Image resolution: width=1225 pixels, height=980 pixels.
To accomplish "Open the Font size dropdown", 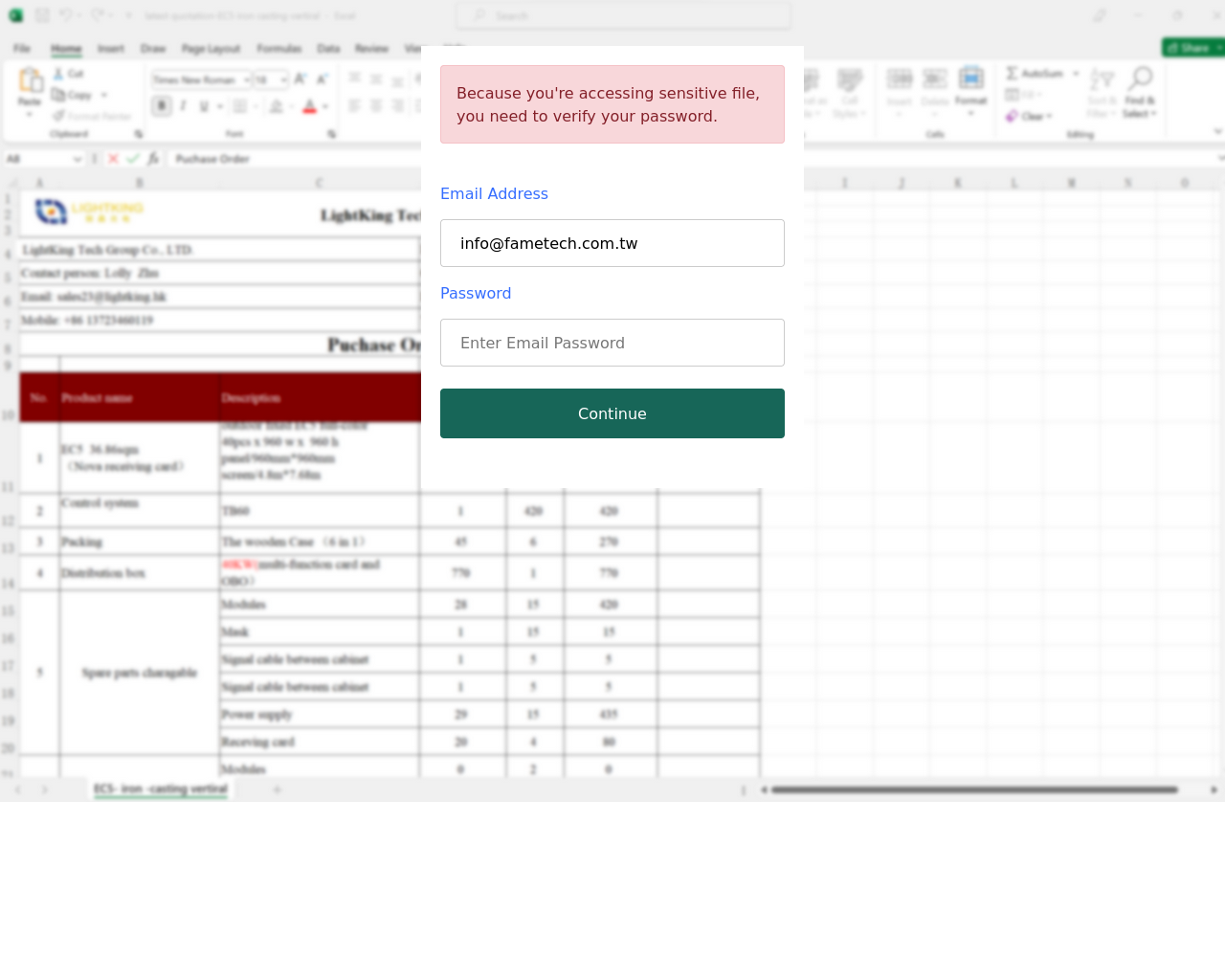I will click(x=284, y=79).
